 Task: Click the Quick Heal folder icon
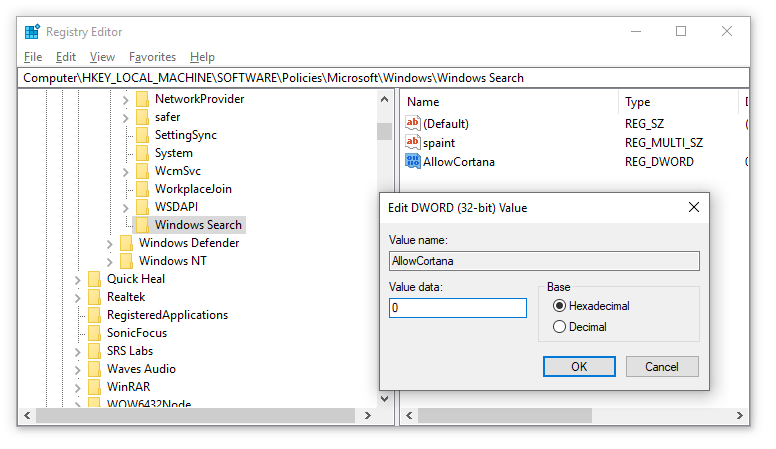click(95, 279)
